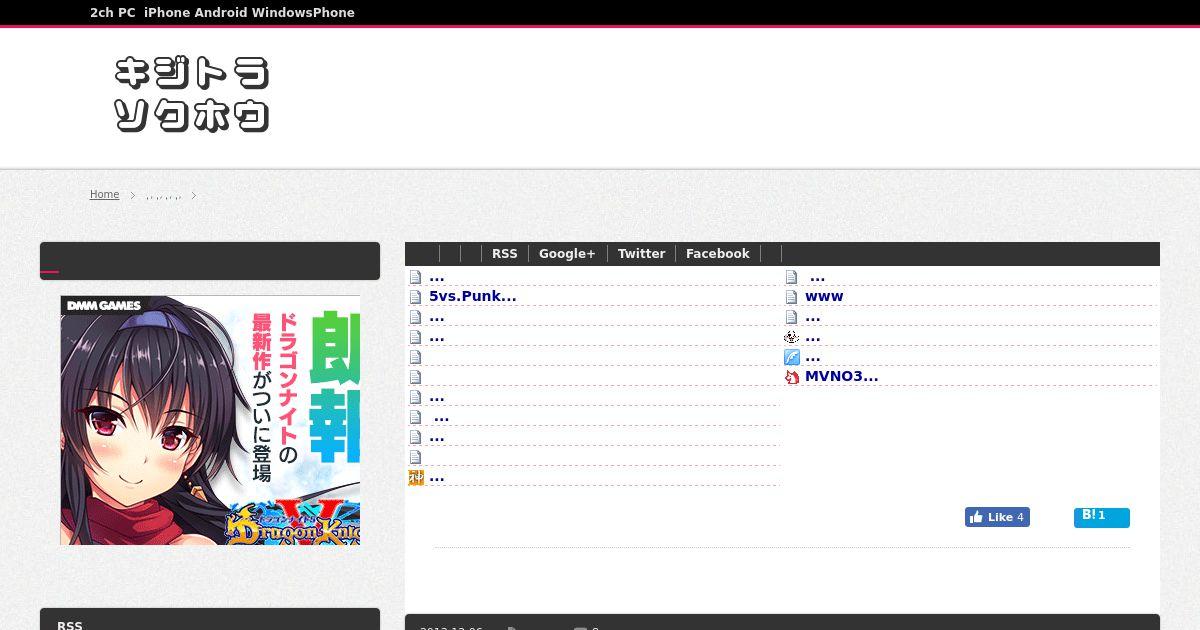Image resolution: width=1200 pixels, height=630 pixels.
Task: Click the Hatena B! bookmark button
Action: [x=1102, y=517]
